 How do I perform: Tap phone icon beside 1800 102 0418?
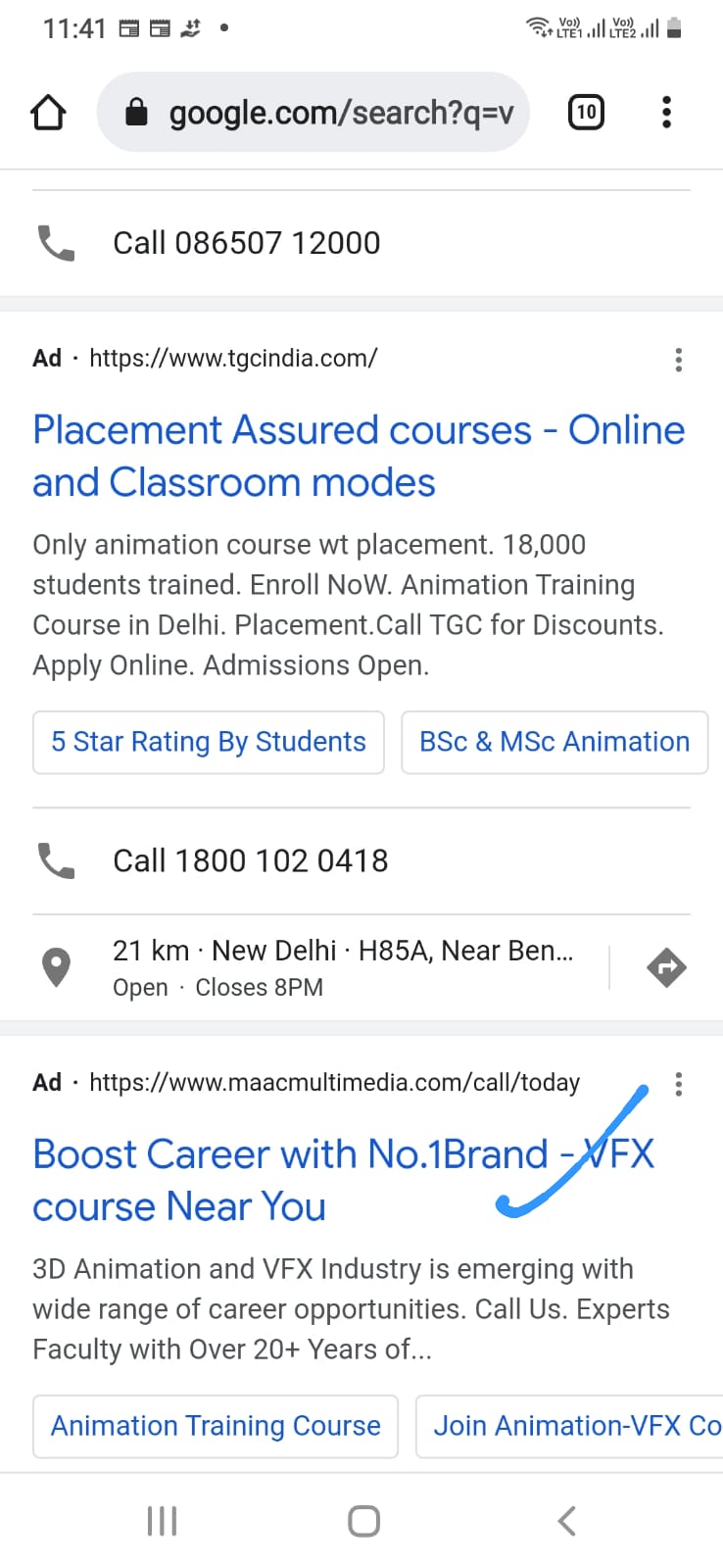pyautogui.click(x=56, y=860)
